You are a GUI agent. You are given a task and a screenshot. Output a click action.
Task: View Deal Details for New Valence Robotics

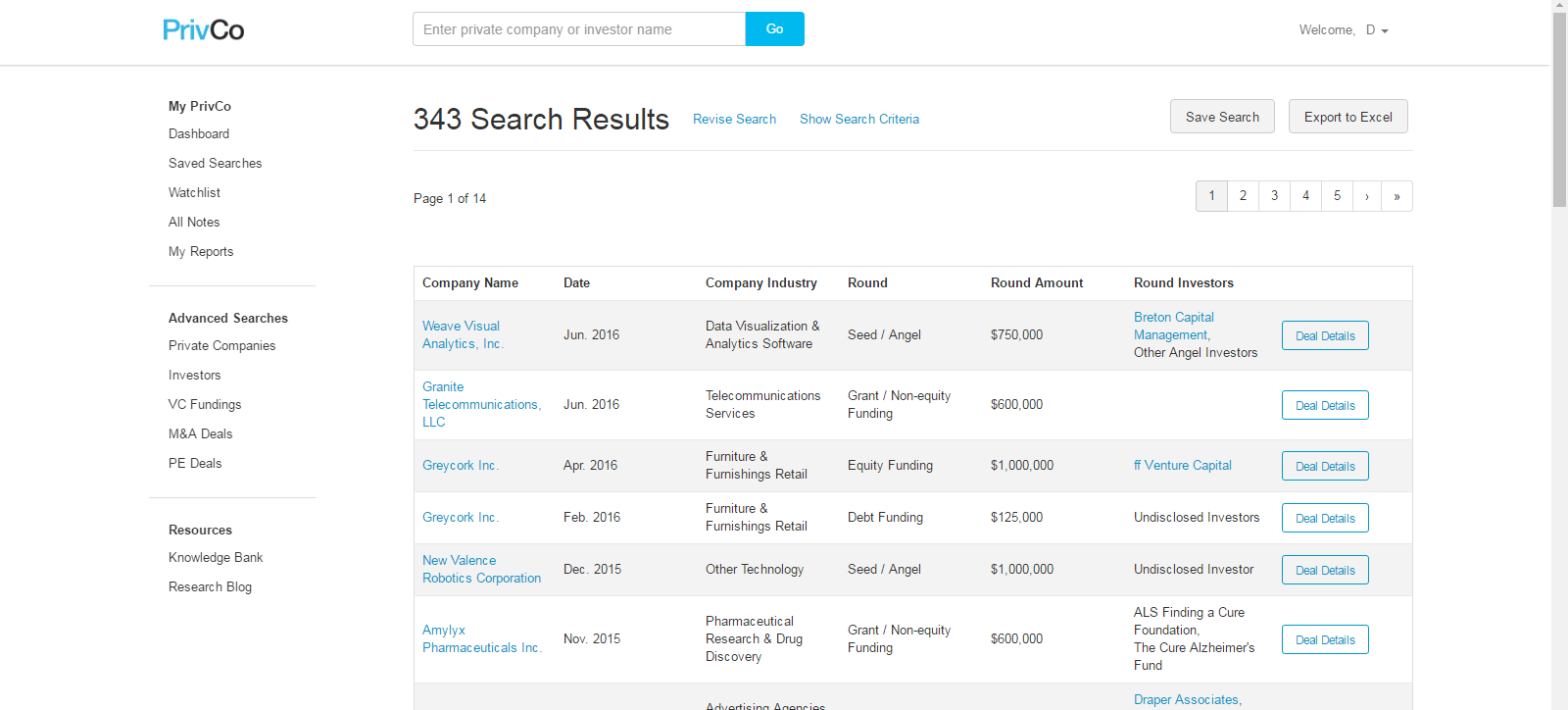(1325, 570)
